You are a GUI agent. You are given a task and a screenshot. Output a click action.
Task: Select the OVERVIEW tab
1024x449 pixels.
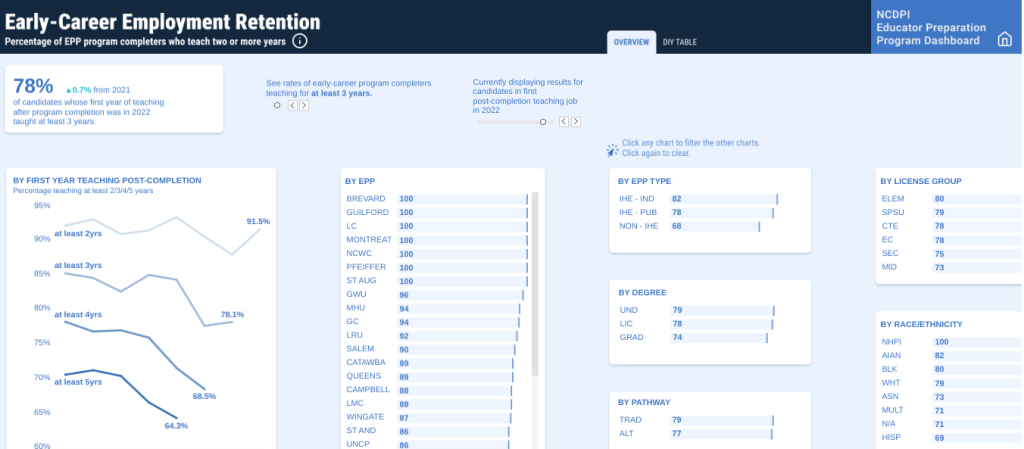[x=631, y=42]
